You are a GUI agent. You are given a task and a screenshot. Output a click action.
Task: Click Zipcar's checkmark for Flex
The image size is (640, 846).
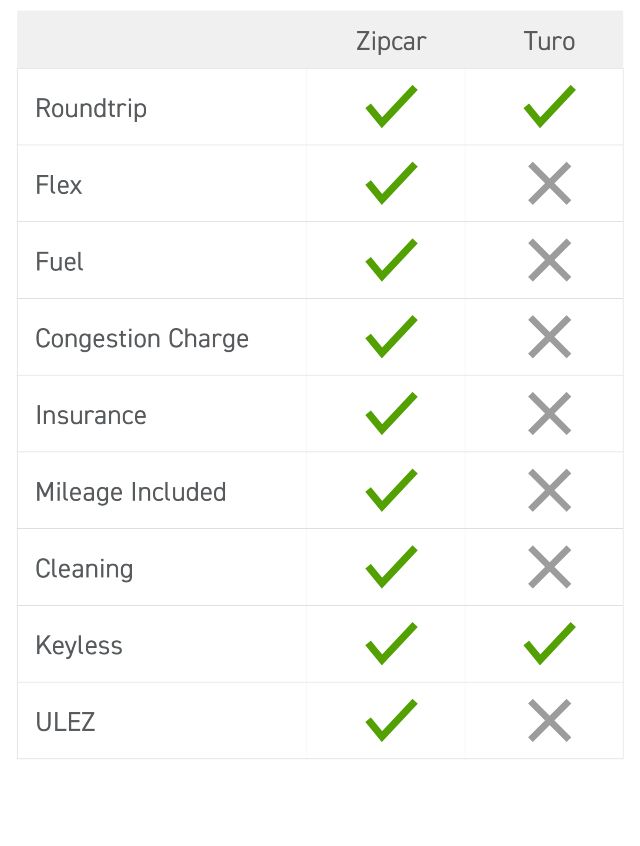pos(391,184)
